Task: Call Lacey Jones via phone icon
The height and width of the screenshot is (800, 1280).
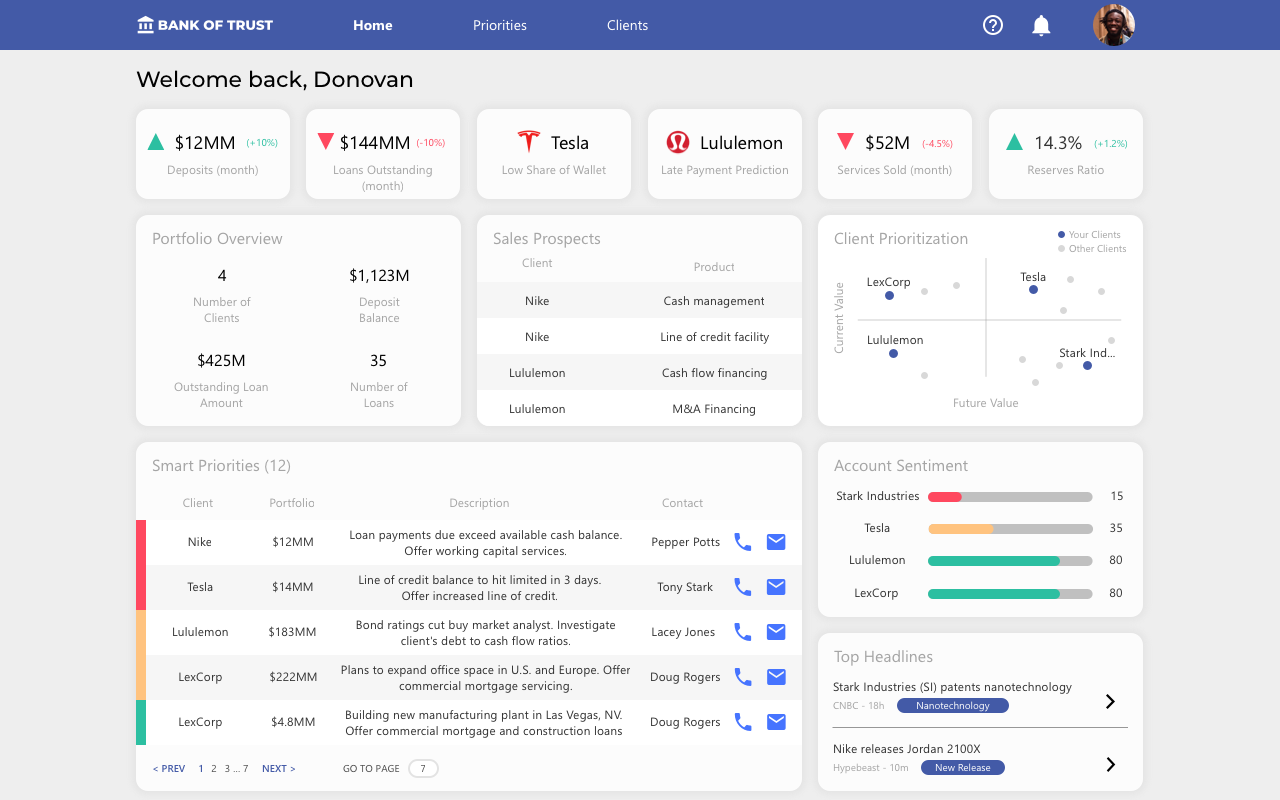Action: coord(743,632)
